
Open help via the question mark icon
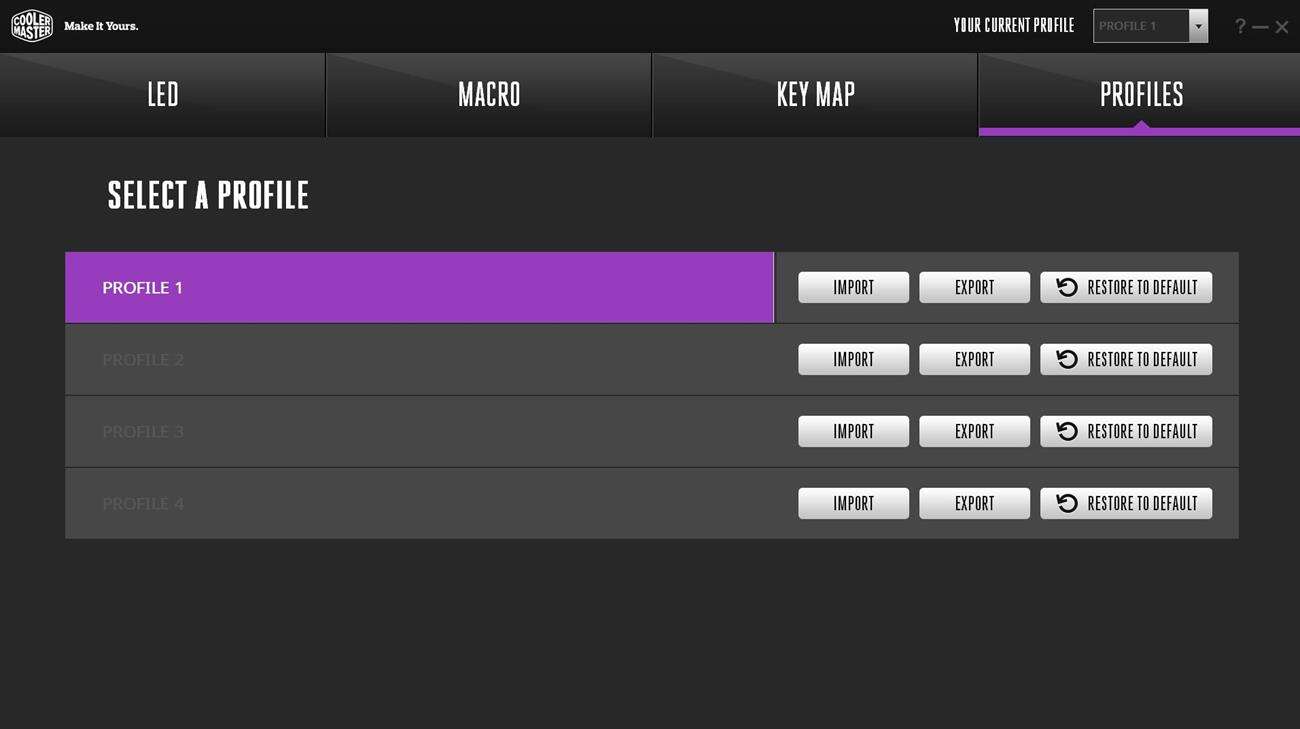[x=1240, y=26]
